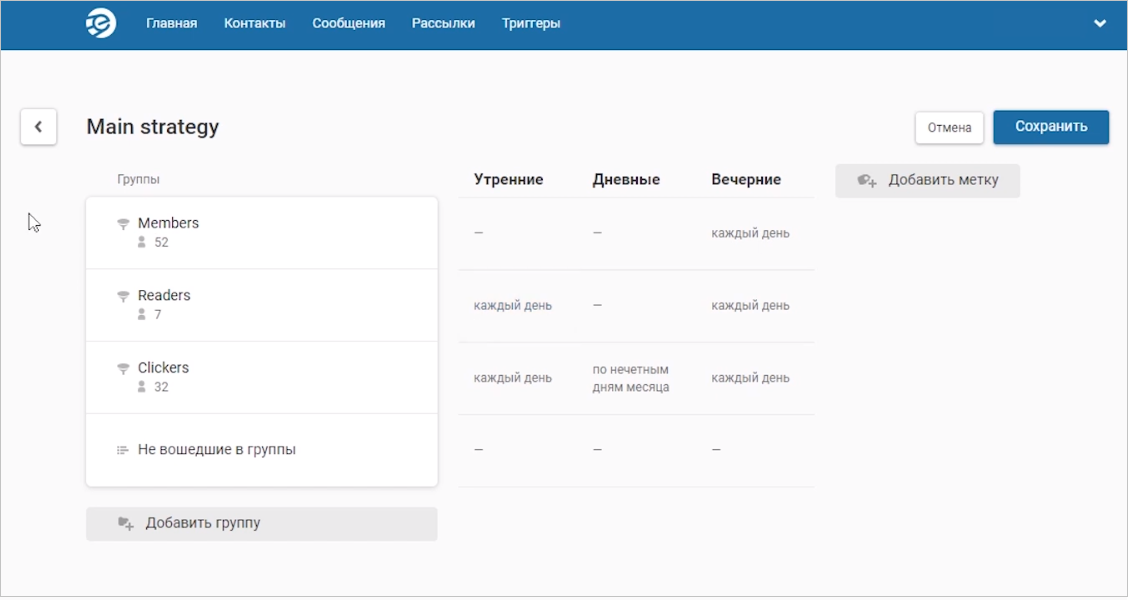Click the person icon under Clickers
Viewport: 1128px width, 600px height.
pyautogui.click(x=142, y=387)
